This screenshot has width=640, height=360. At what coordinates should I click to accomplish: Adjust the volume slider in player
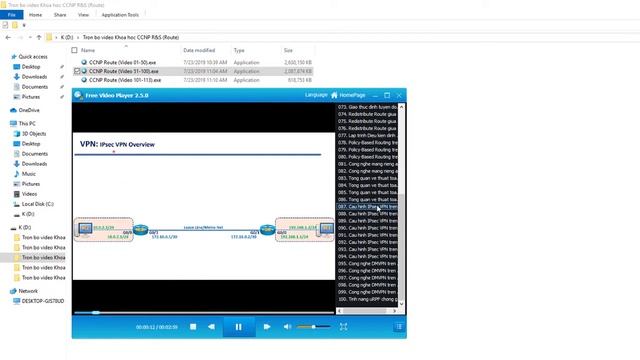tap(313, 327)
